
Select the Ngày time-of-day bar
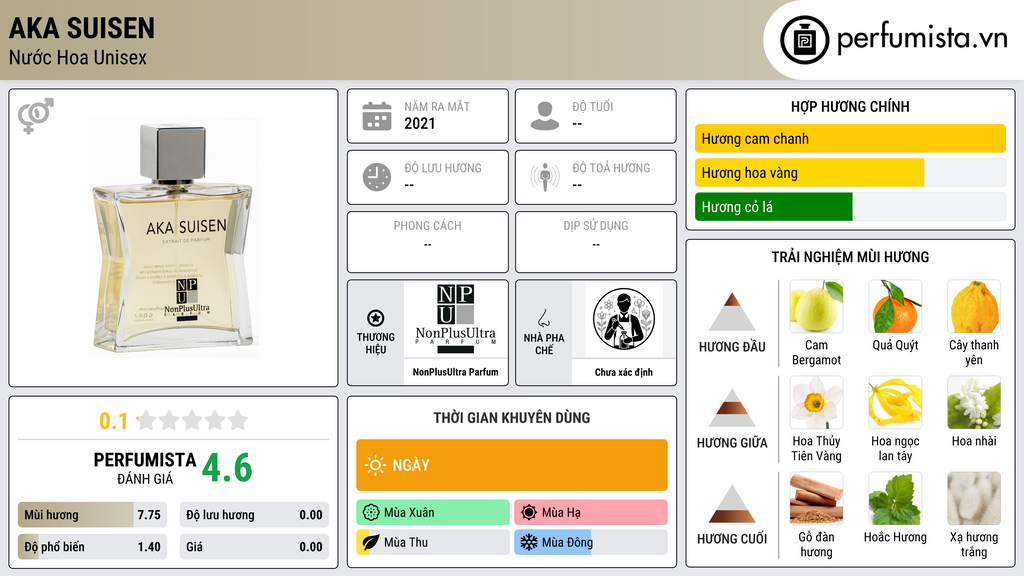click(x=512, y=465)
